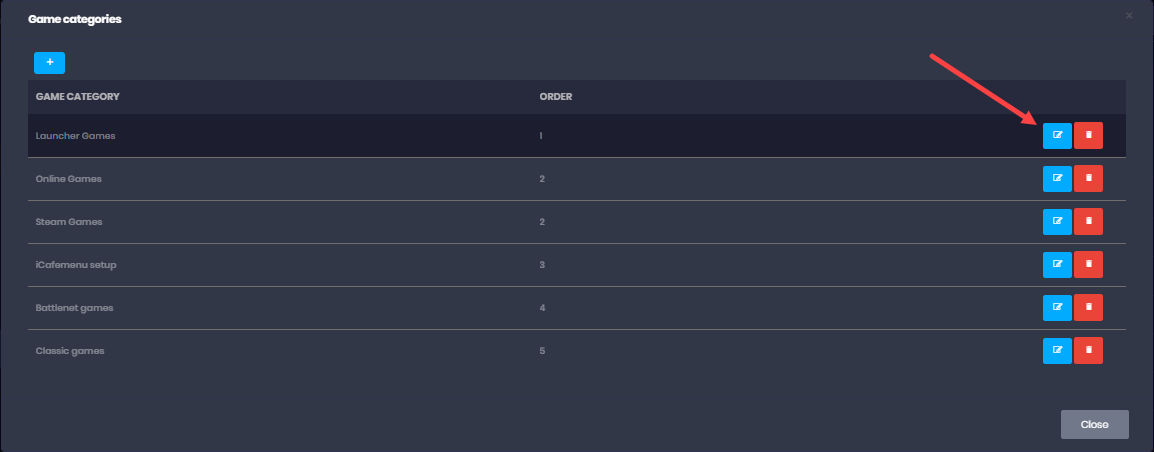Edit the Launcher Games category
The height and width of the screenshot is (452, 1154).
[x=1057, y=136]
